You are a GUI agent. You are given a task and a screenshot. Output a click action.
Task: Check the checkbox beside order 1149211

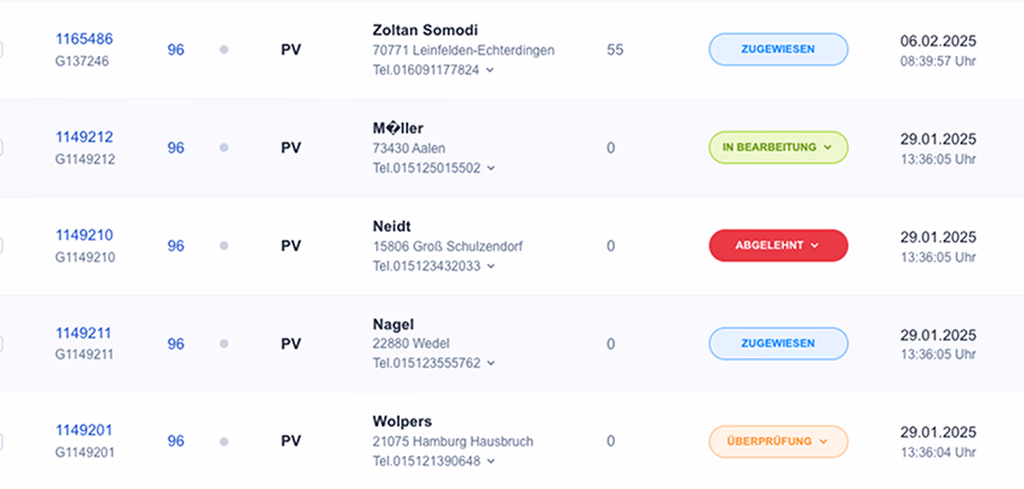click(x=1, y=344)
